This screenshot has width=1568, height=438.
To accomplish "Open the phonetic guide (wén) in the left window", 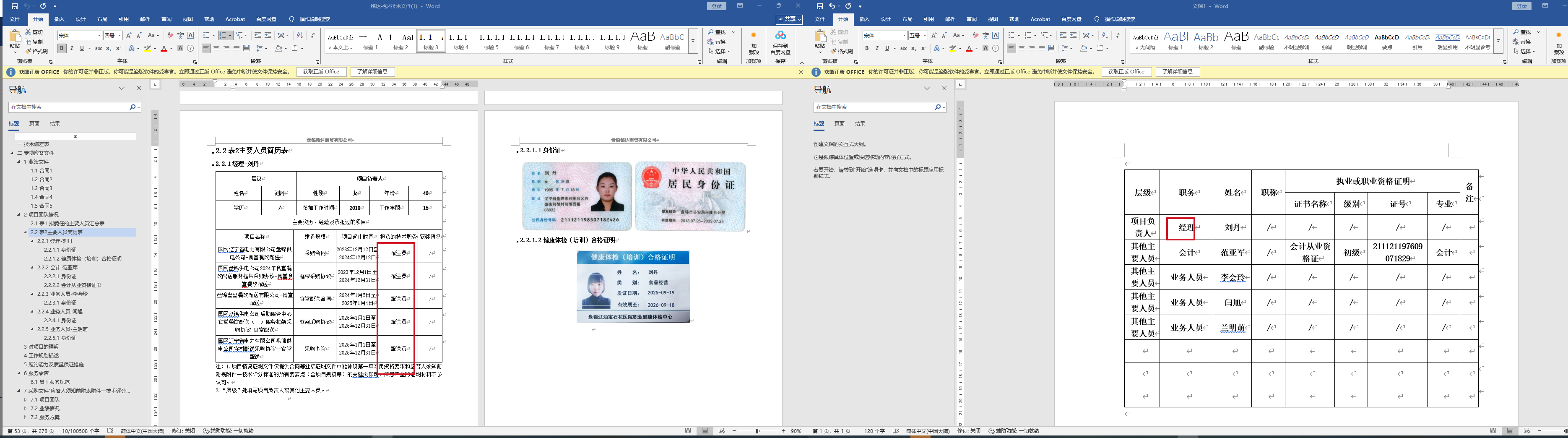I will click(x=181, y=35).
